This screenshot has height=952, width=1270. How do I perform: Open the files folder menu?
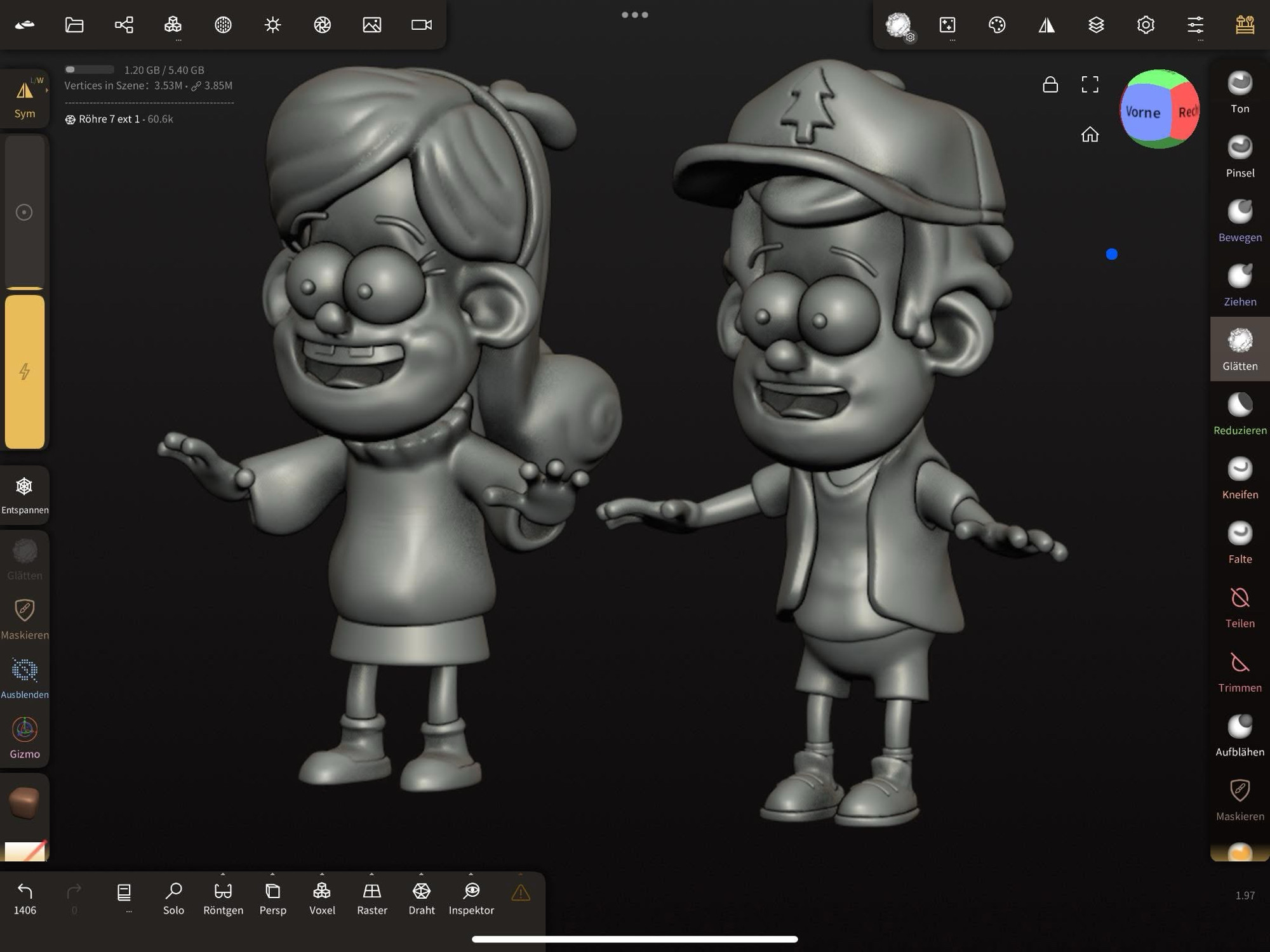click(x=74, y=25)
